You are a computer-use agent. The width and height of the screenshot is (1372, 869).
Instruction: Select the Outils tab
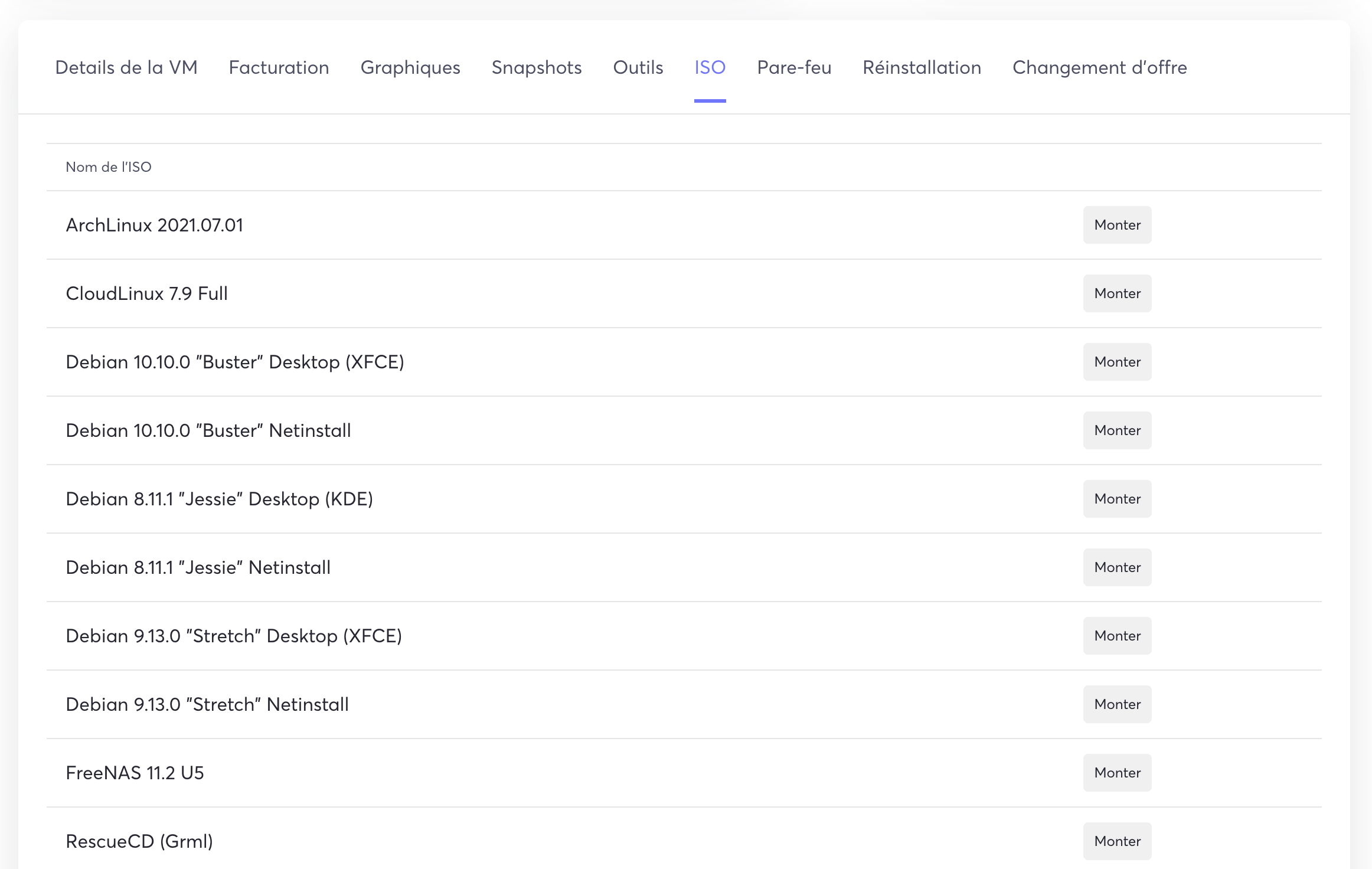[x=638, y=67]
